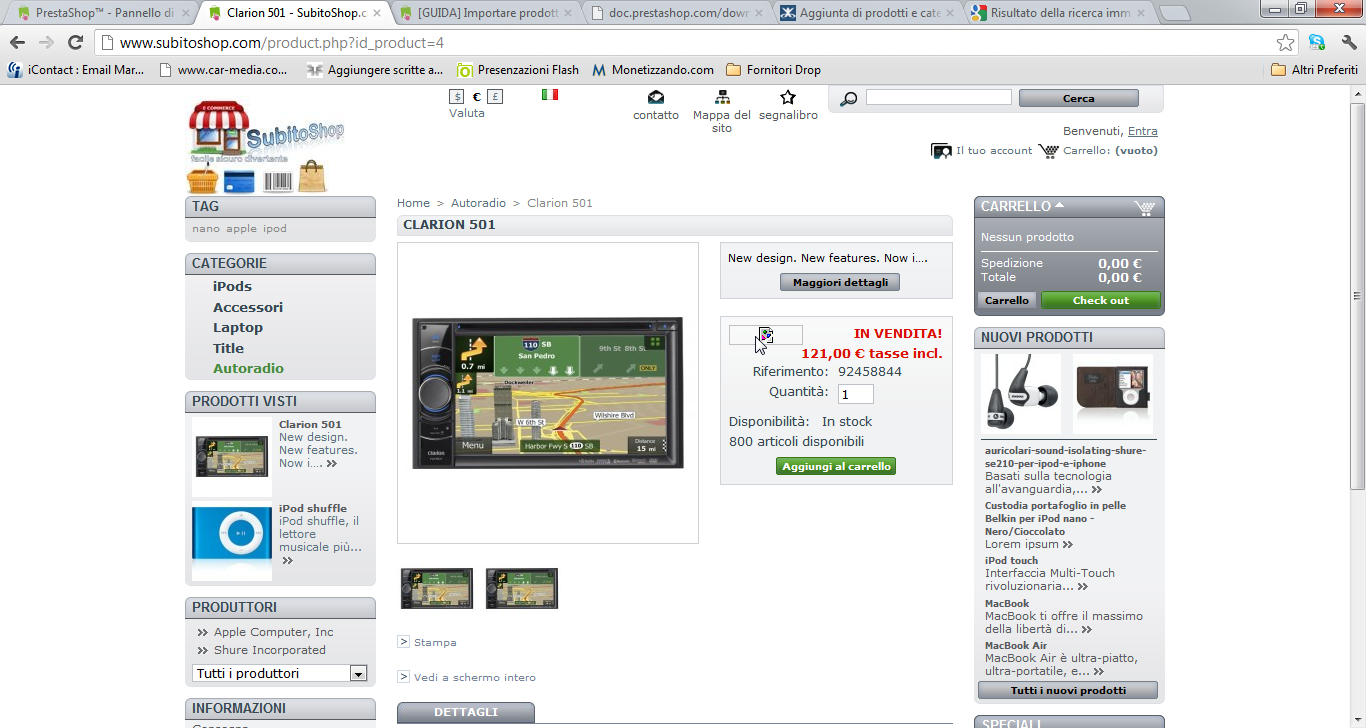The height and width of the screenshot is (728, 1366).
Task: Open the iPods category
Action: tap(232, 286)
